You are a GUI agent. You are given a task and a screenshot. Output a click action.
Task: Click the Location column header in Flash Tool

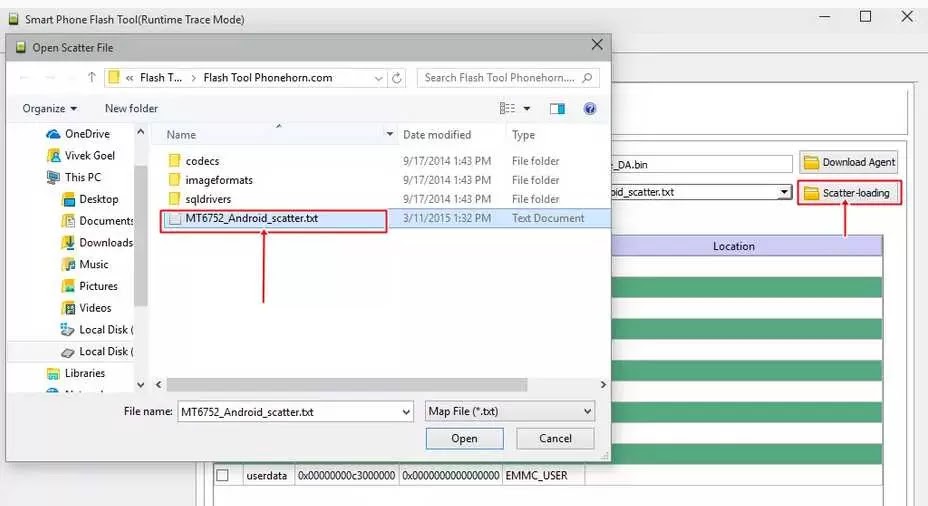coord(734,246)
